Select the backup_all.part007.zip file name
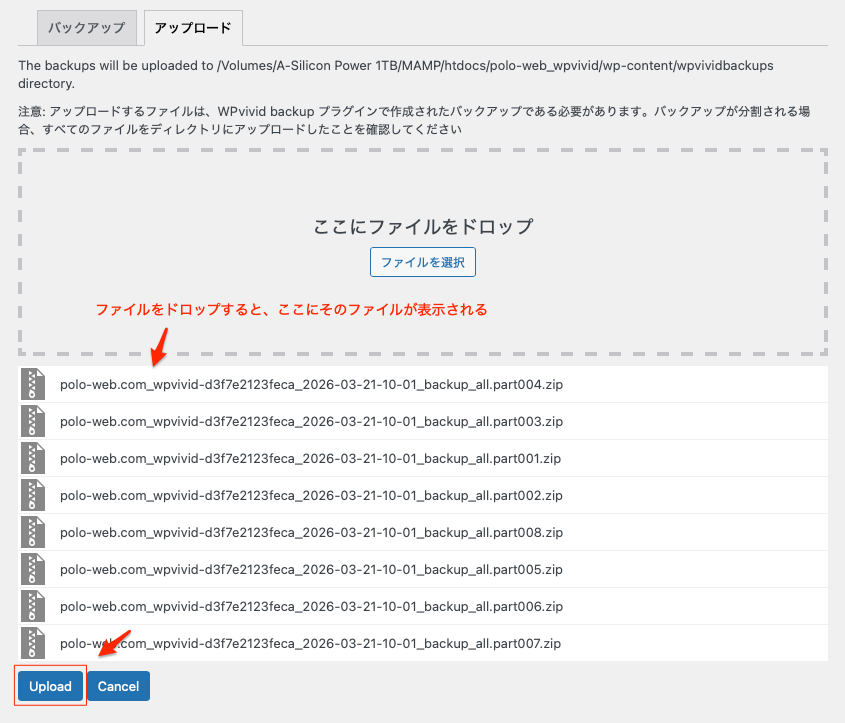Image resolution: width=845 pixels, height=723 pixels. [x=311, y=643]
